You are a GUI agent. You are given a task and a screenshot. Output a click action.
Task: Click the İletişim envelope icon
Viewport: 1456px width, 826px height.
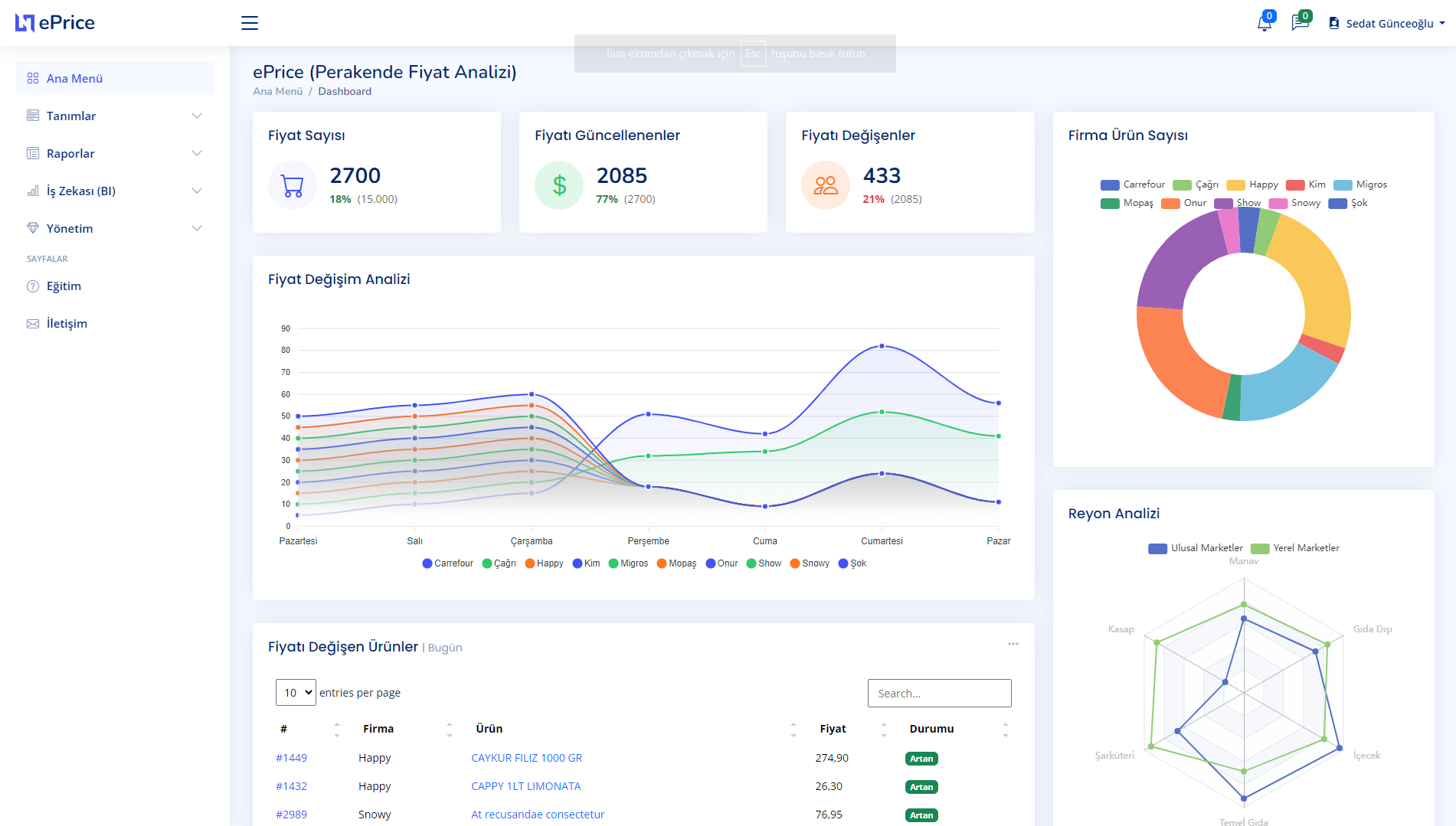33,323
